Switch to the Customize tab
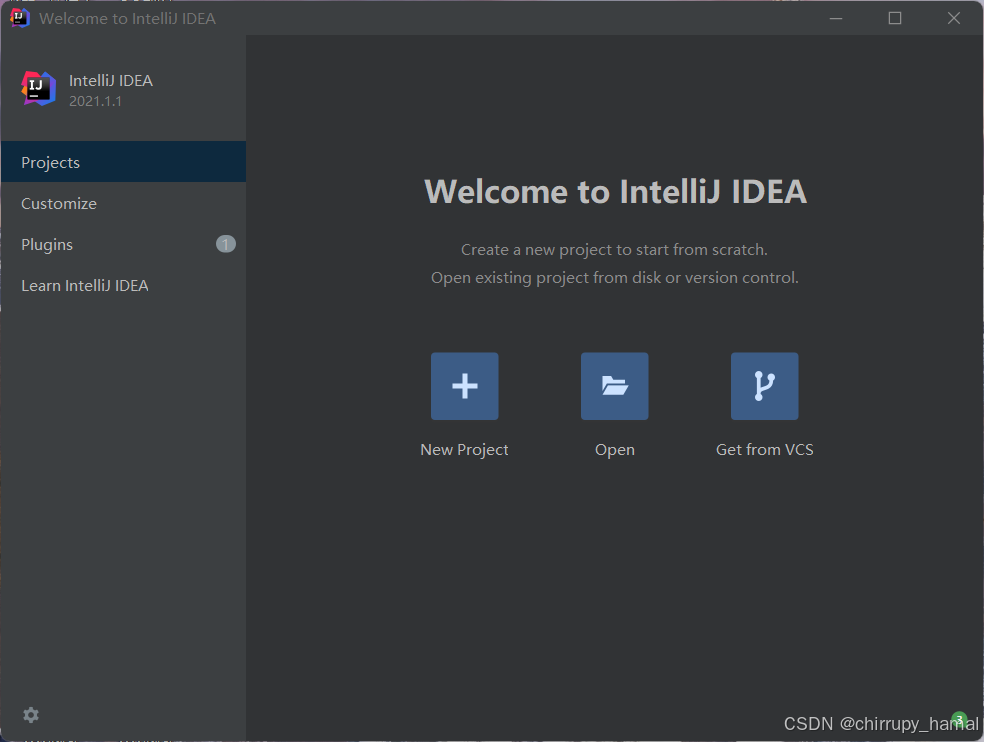The width and height of the screenshot is (984, 742). [x=123, y=203]
